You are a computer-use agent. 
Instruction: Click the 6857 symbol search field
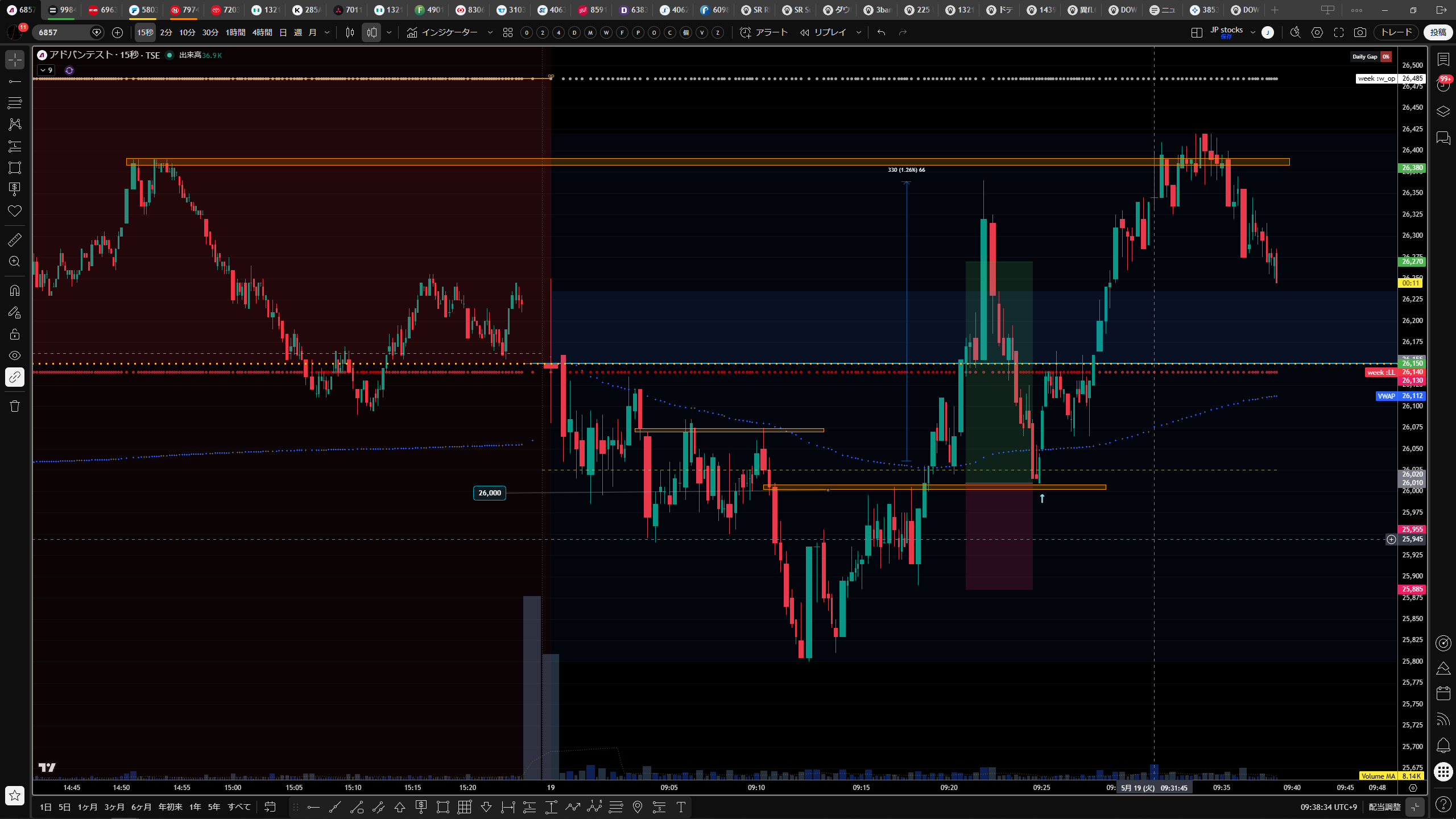63,32
